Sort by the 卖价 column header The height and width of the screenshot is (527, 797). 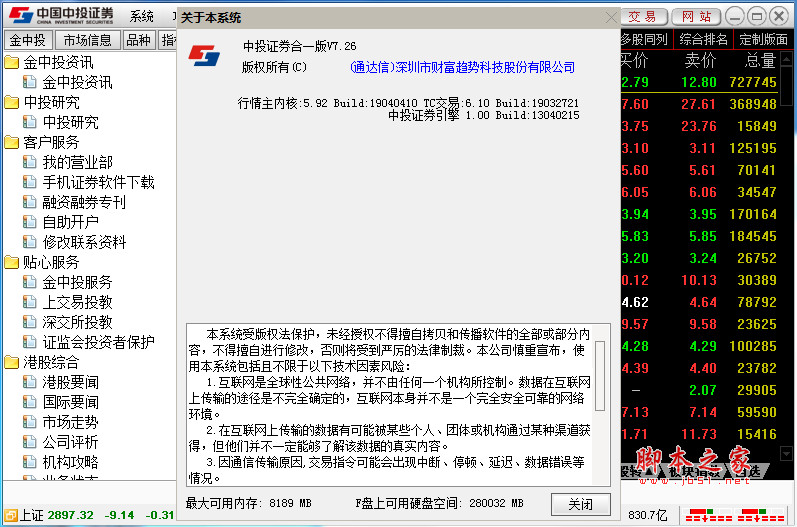700,60
